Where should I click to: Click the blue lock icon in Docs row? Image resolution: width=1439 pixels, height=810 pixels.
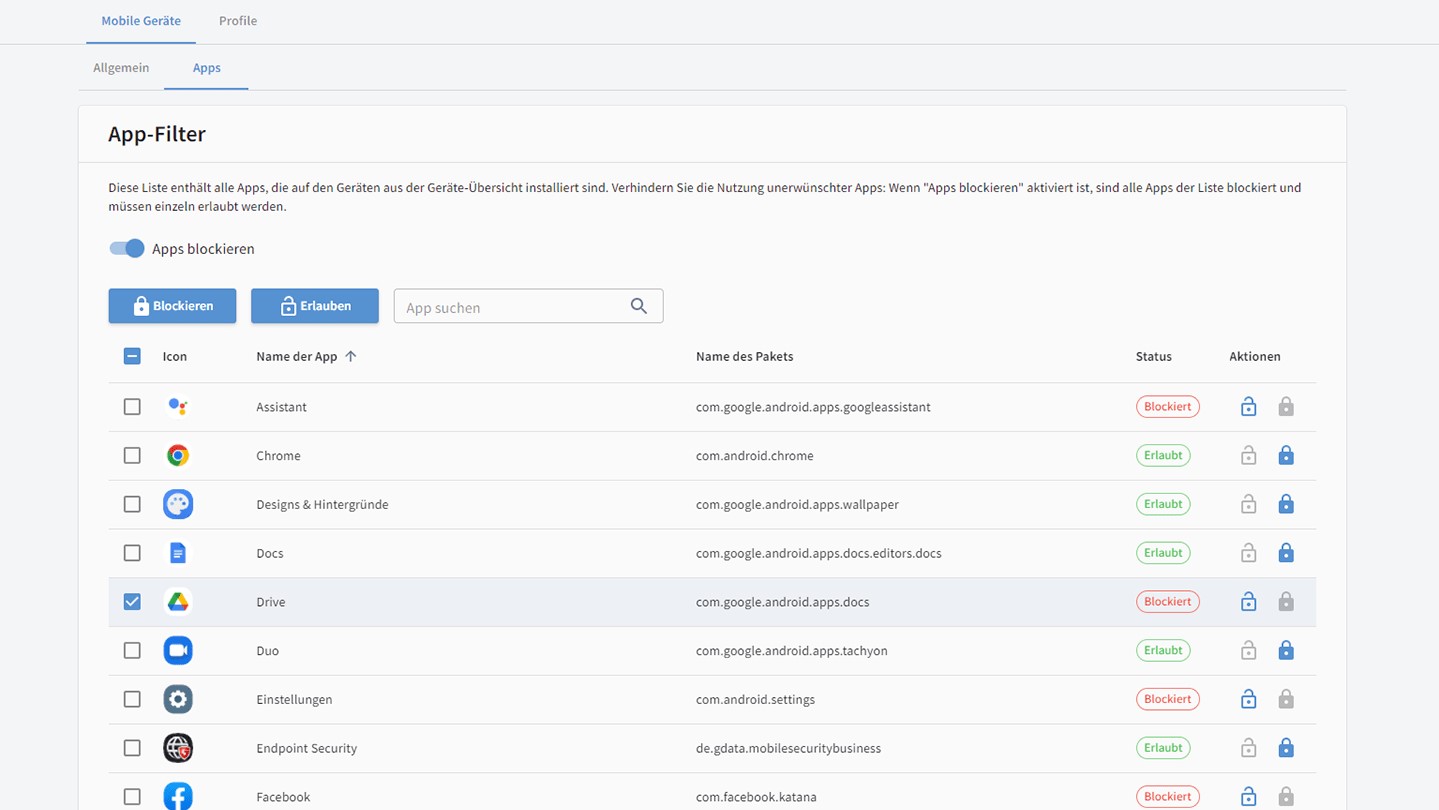[x=1286, y=553]
